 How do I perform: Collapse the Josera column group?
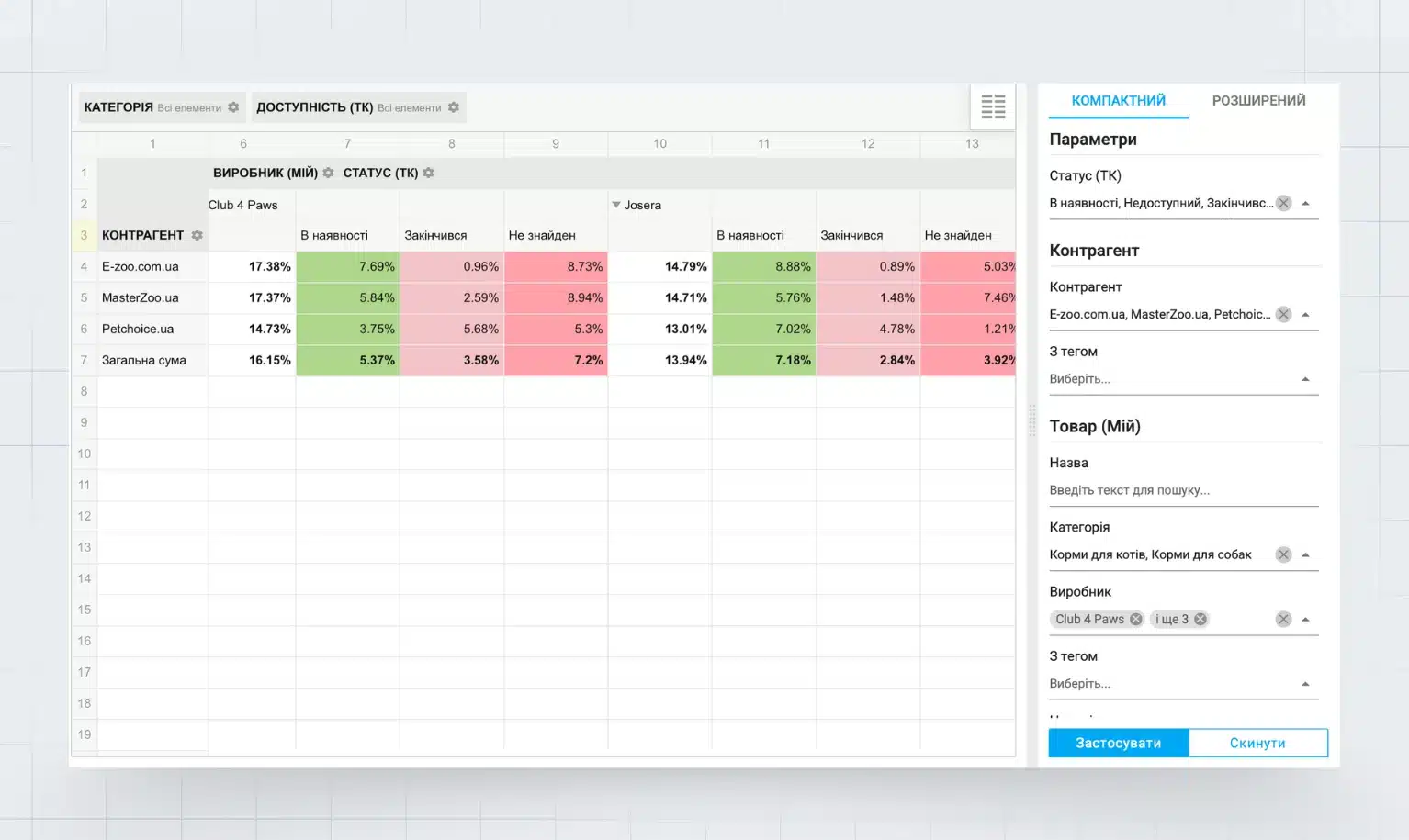[616, 205]
